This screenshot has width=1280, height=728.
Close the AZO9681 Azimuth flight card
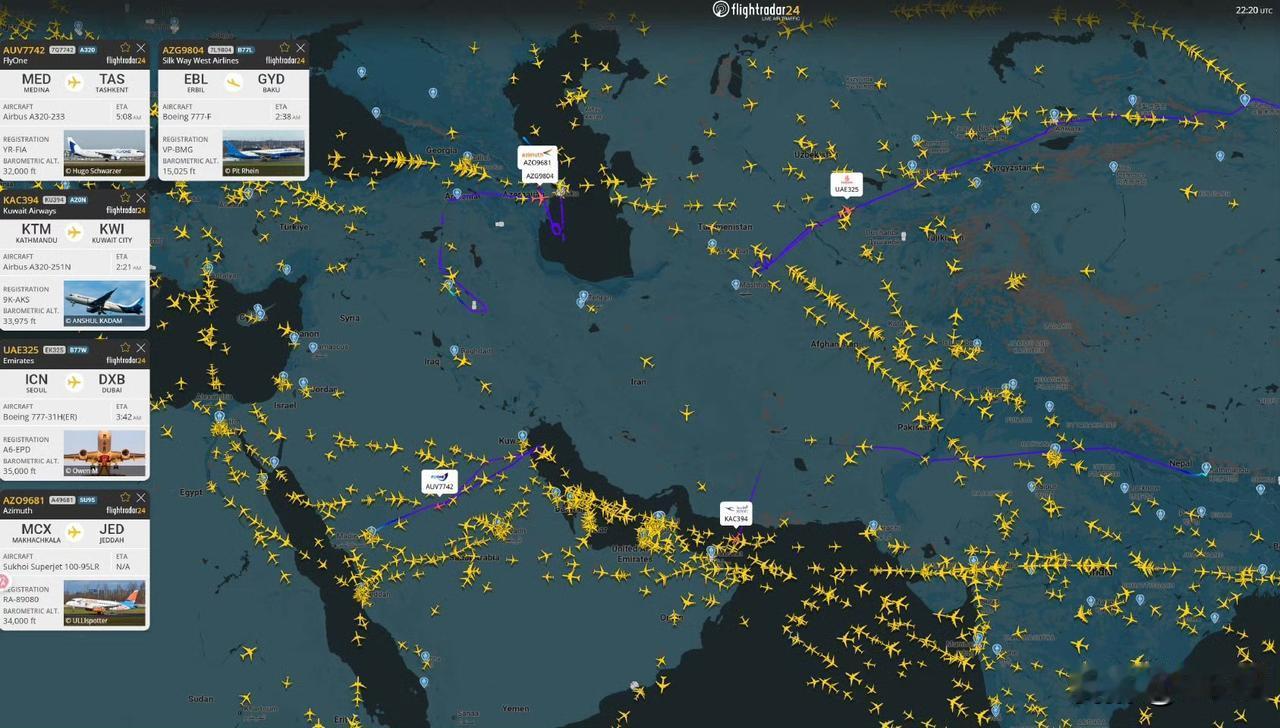point(141,498)
